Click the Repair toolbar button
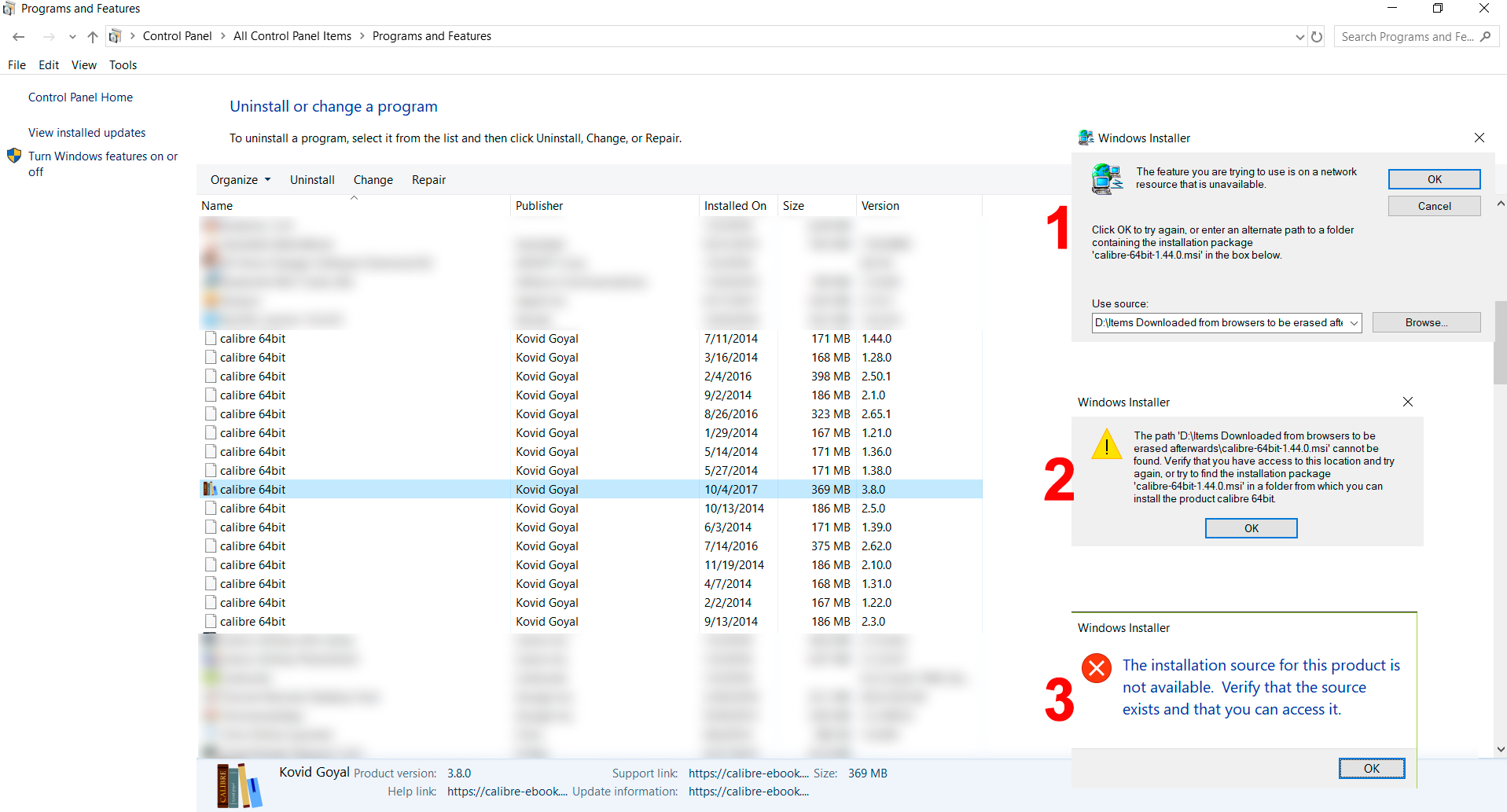This screenshot has height=812, width=1507. pos(428,180)
